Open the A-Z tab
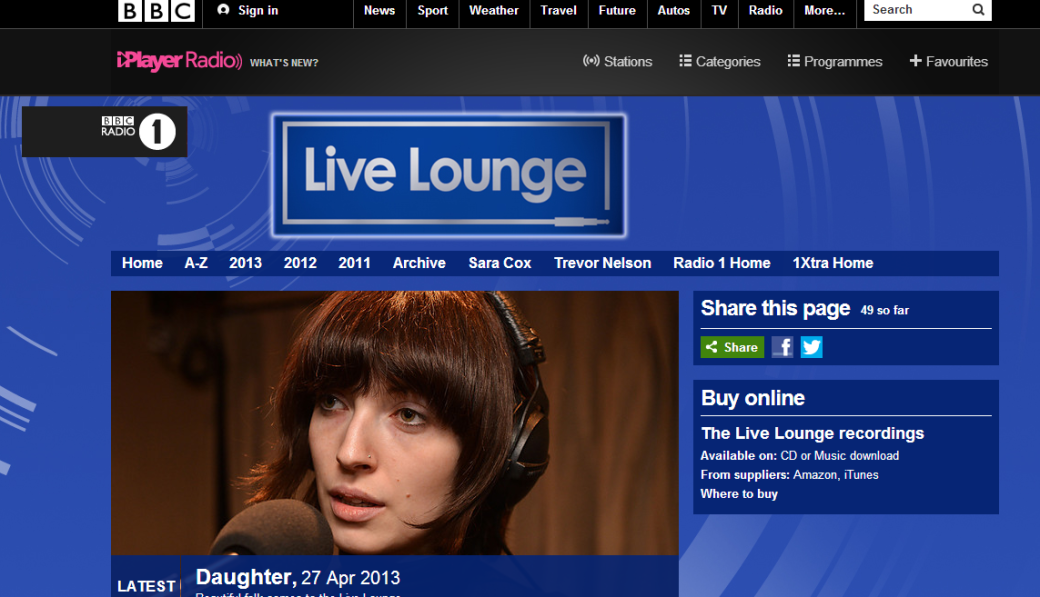 click(196, 263)
